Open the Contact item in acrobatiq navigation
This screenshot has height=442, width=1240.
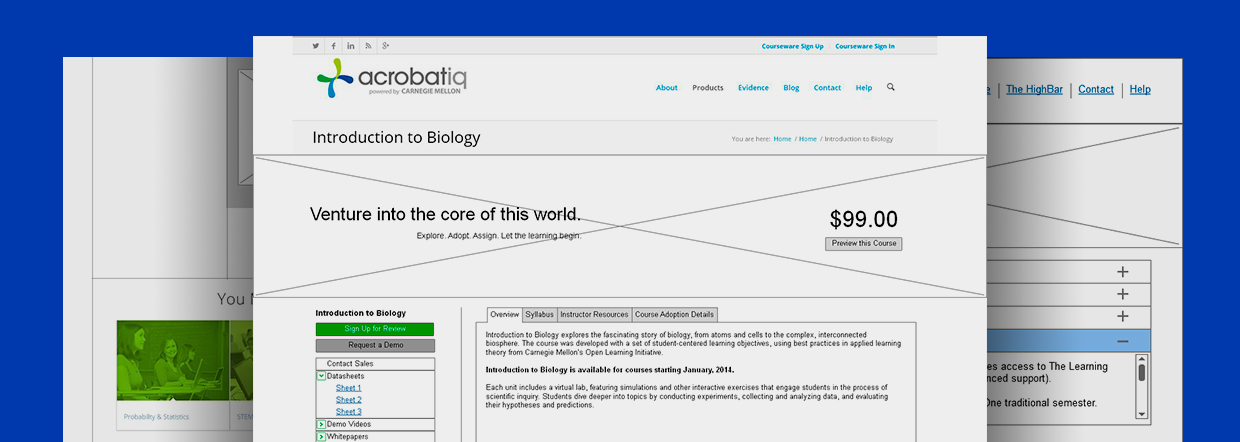click(827, 88)
